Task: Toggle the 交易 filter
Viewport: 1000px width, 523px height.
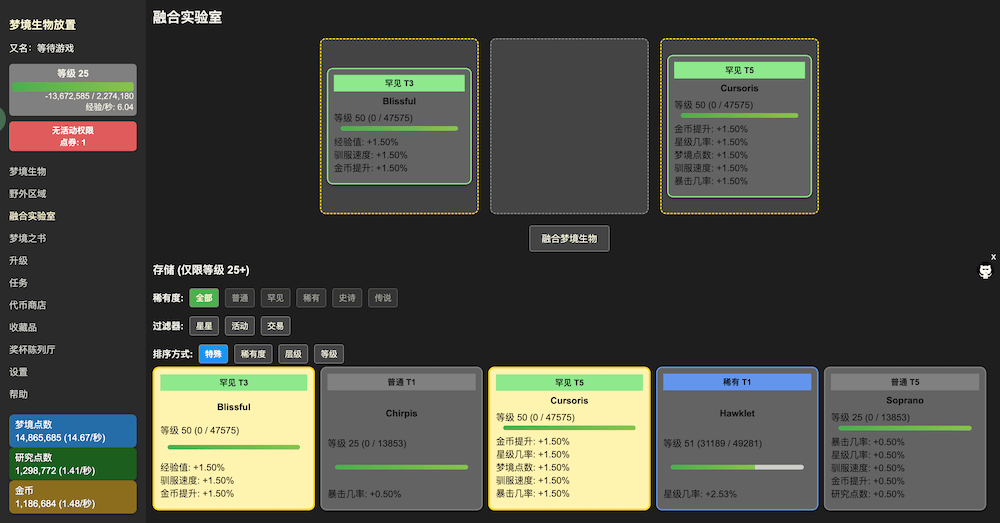Action: [276, 326]
